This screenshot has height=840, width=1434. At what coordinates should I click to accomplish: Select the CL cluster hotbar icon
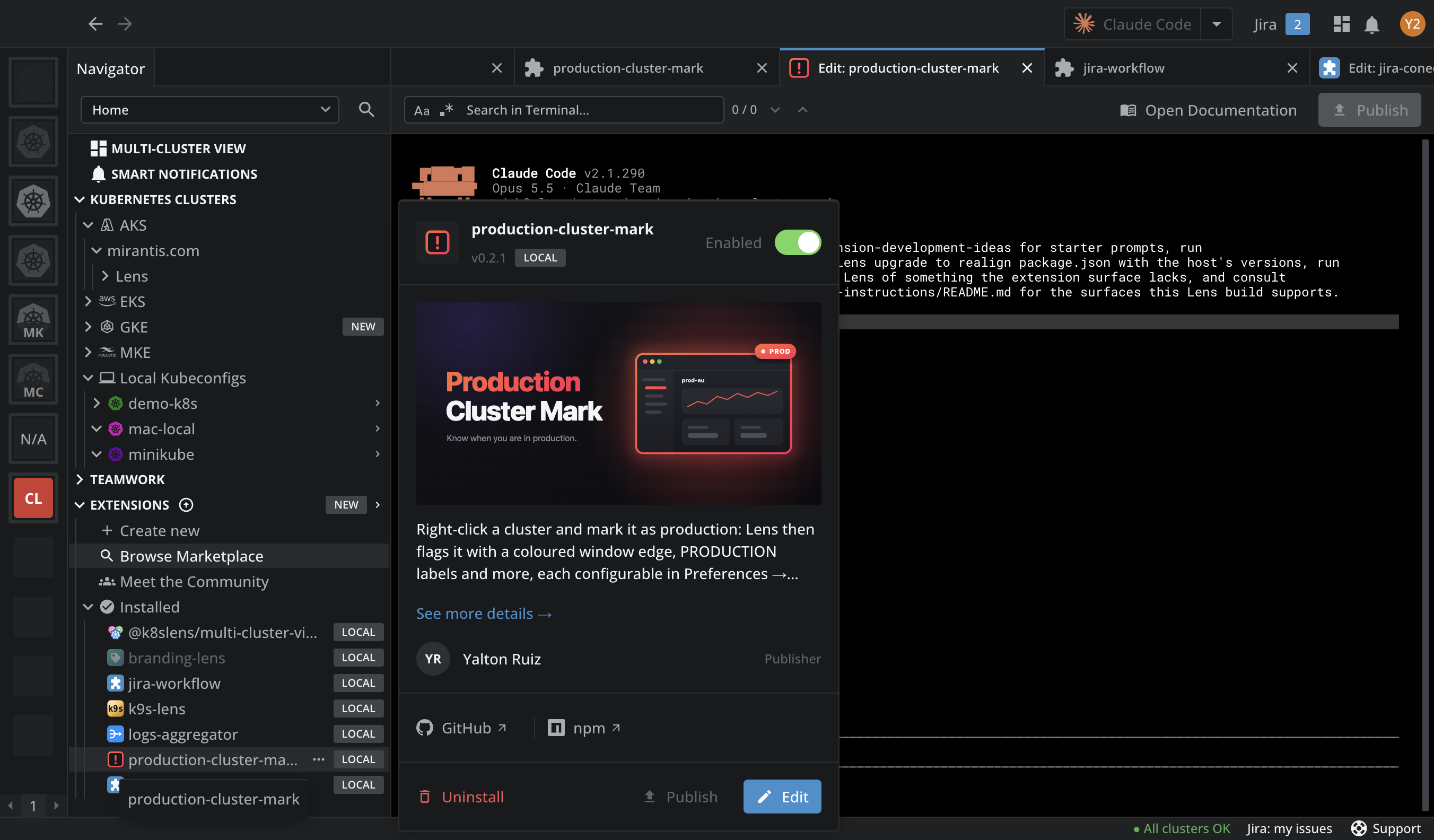[x=33, y=498]
